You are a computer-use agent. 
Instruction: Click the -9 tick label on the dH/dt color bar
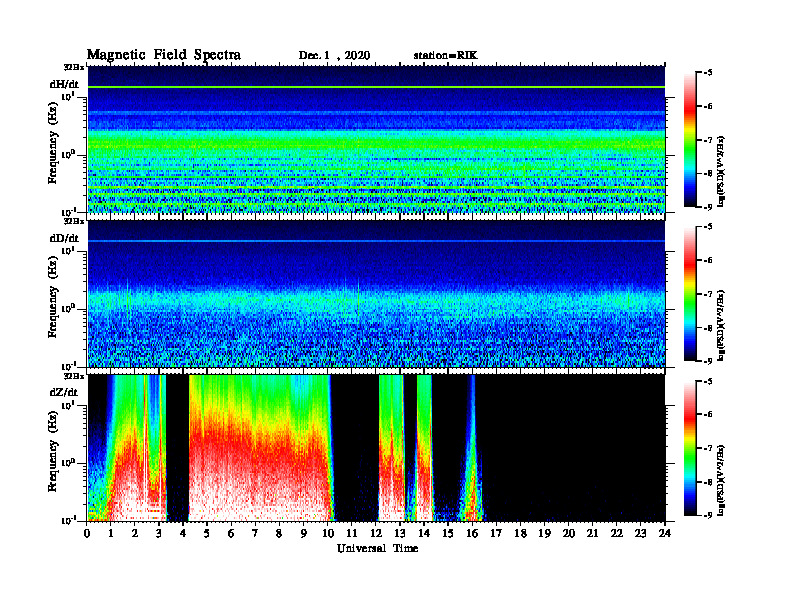point(708,207)
